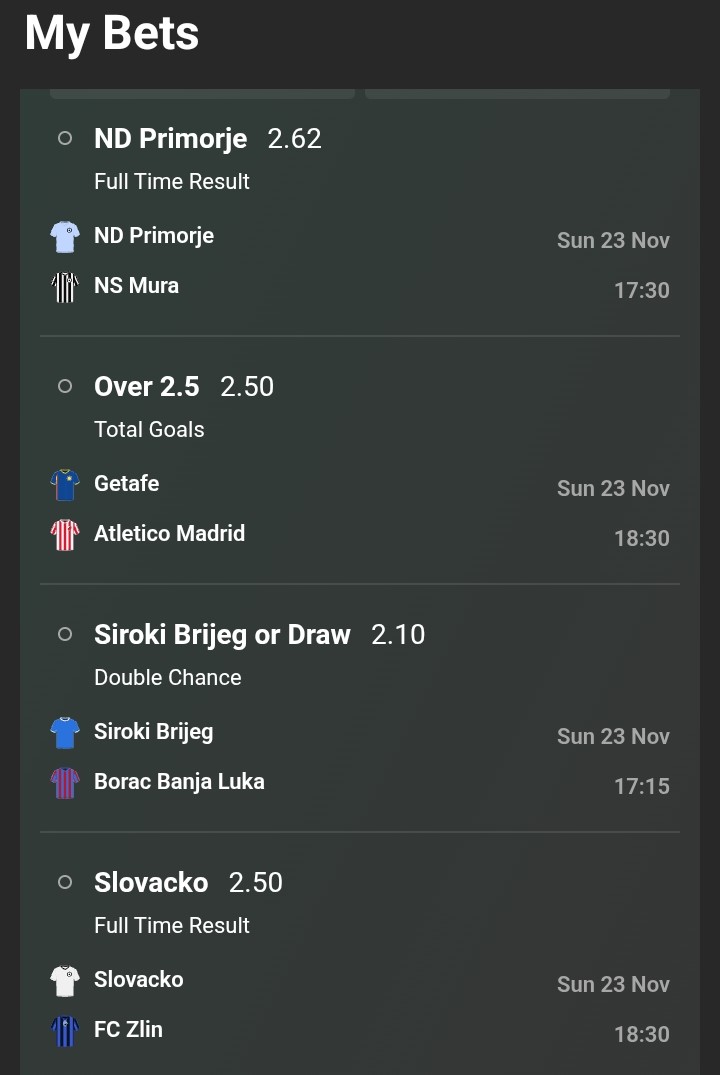720x1075 pixels.
Task: Click the Atletico Madrid team name
Action: (x=169, y=534)
